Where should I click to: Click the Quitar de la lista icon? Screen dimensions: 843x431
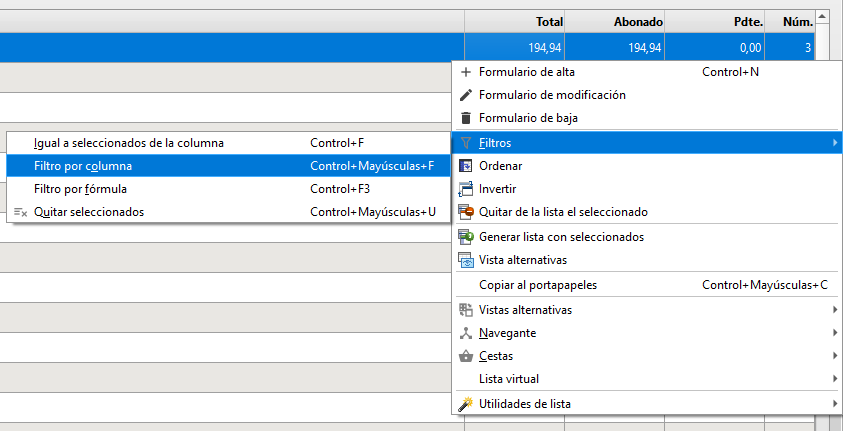coord(465,212)
